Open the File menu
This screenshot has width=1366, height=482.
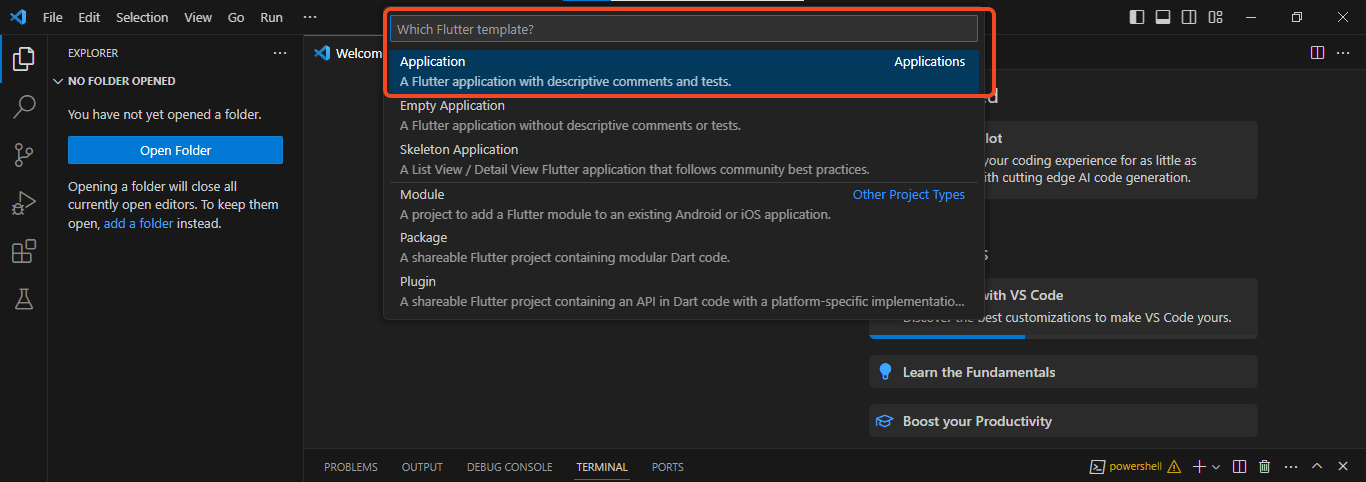click(53, 17)
